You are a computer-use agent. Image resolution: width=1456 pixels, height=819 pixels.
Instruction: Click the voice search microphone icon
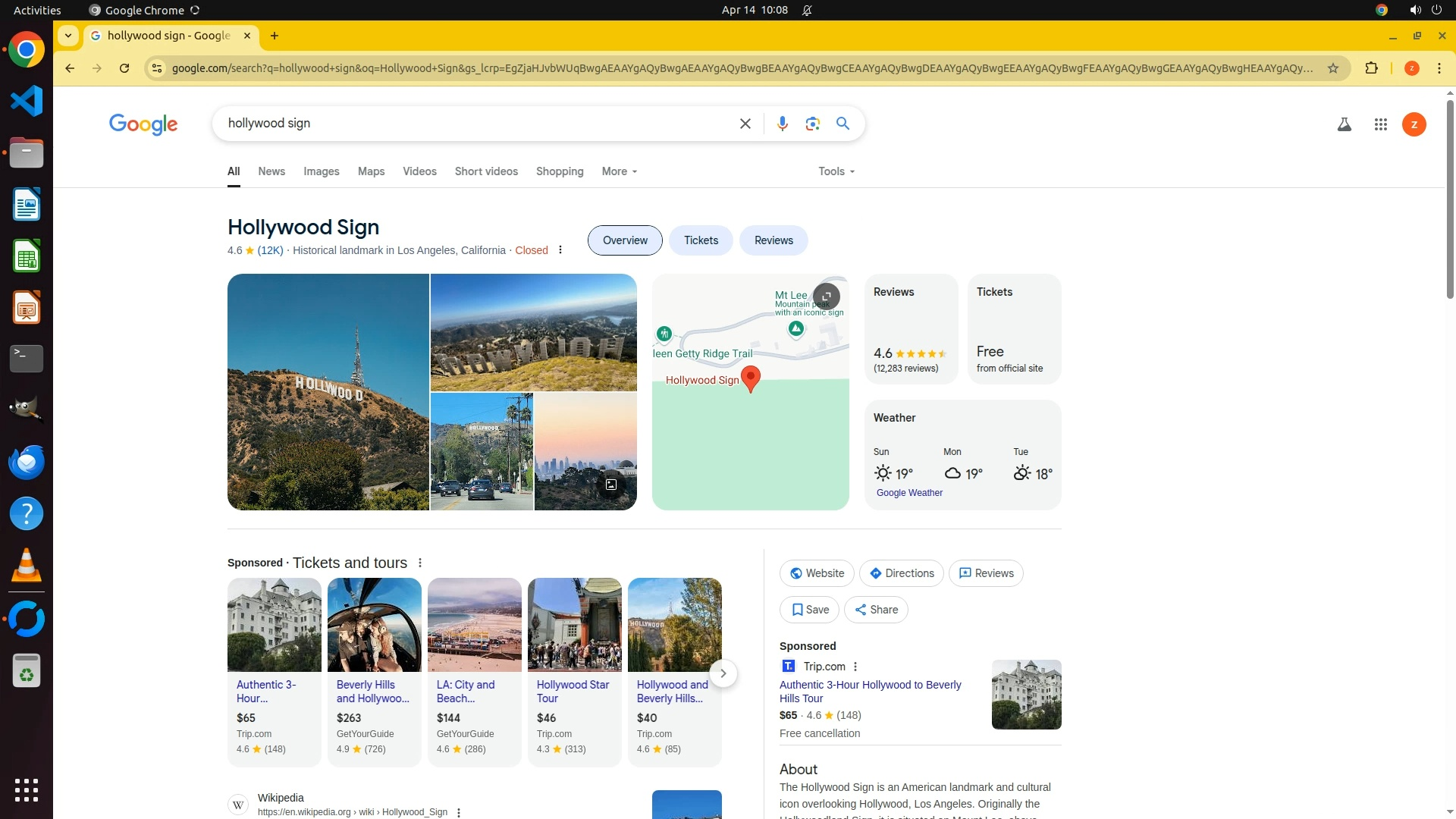pyautogui.click(x=782, y=124)
